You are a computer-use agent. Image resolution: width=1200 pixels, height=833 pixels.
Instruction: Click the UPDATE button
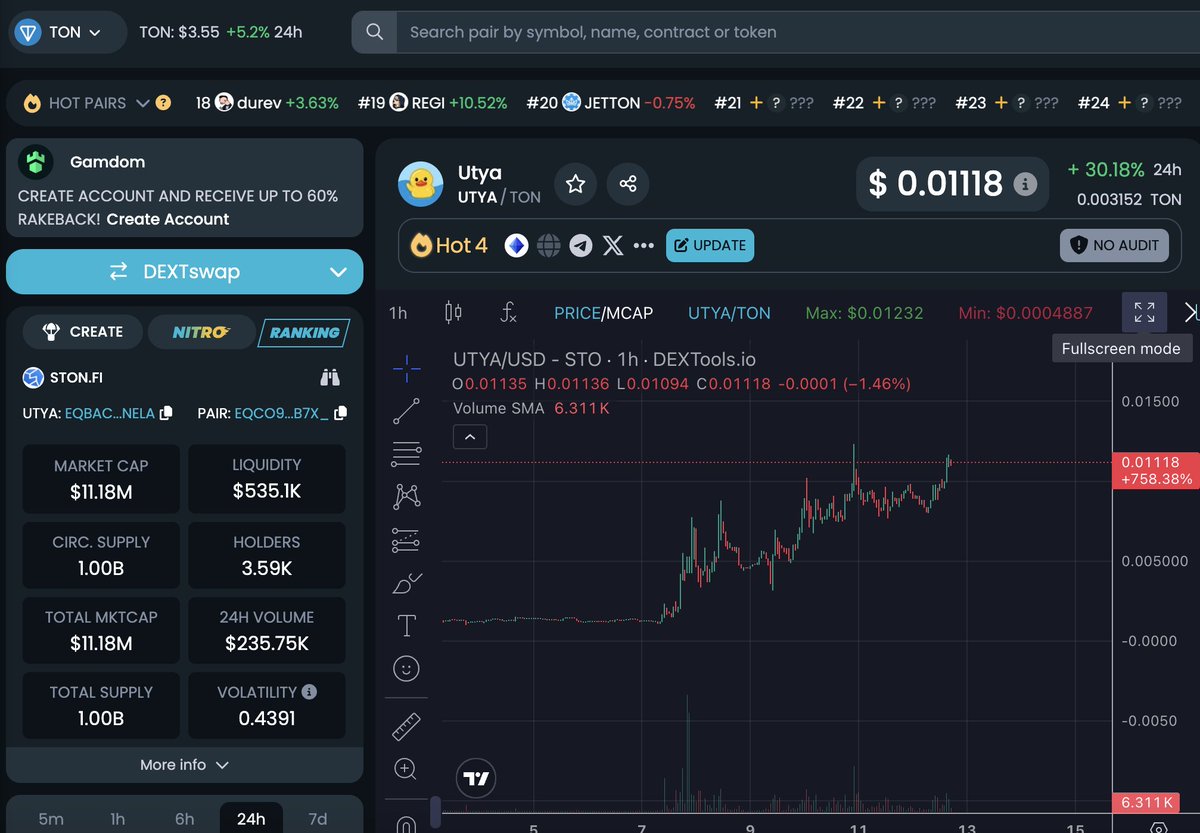710,245
